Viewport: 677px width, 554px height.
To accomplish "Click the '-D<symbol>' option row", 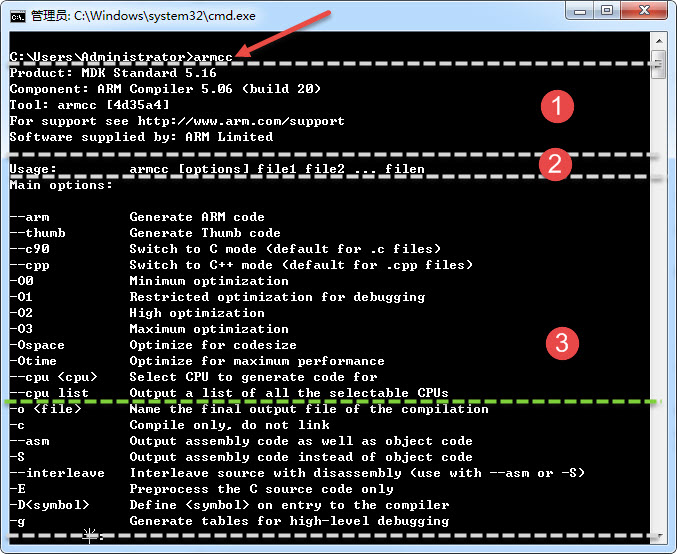I will coord(229,505).
